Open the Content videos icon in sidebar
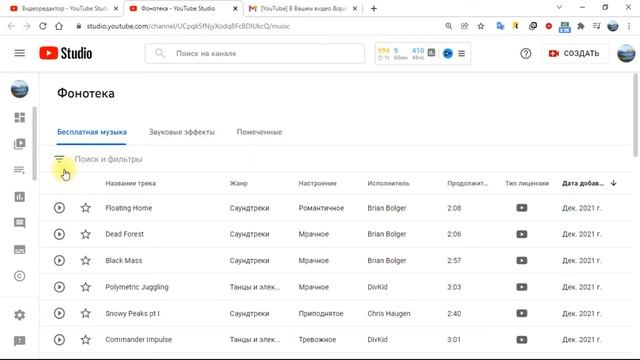Viewport: 640px width, 360px height. pos(20,144)
